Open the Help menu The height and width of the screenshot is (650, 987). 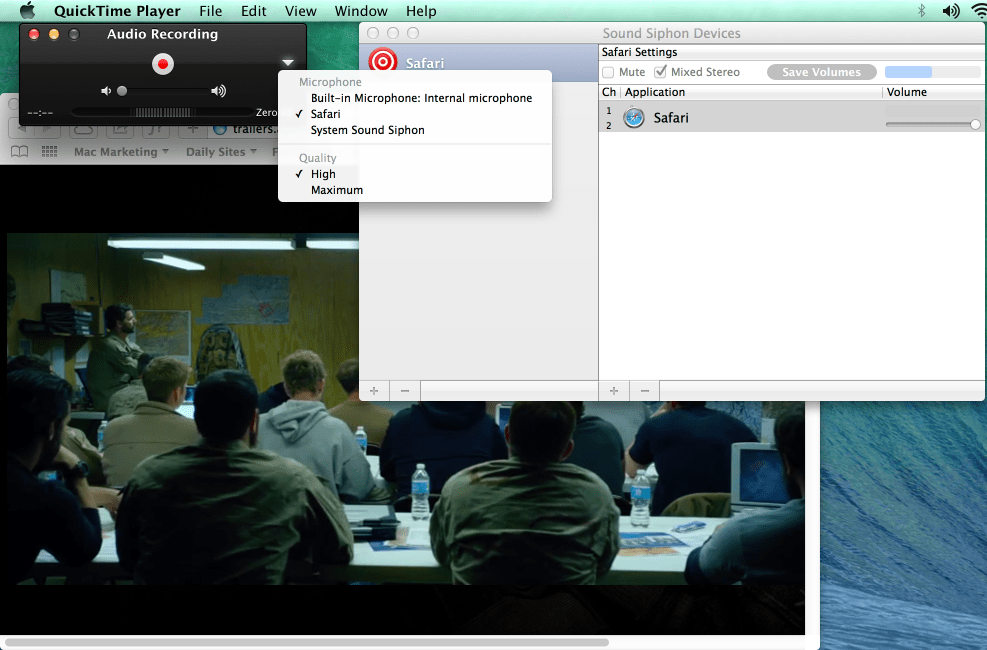tap(420, 11)
